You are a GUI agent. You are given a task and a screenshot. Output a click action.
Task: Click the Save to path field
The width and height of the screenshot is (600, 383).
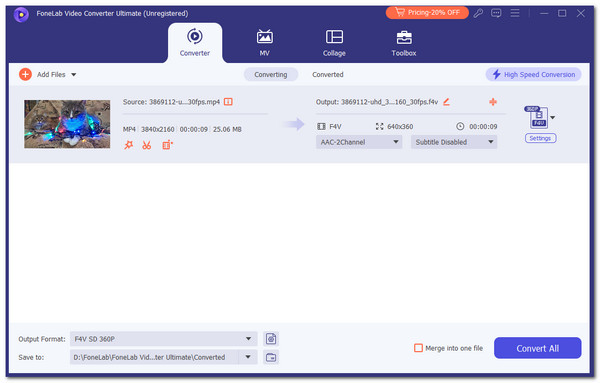[x=155, y=357]
